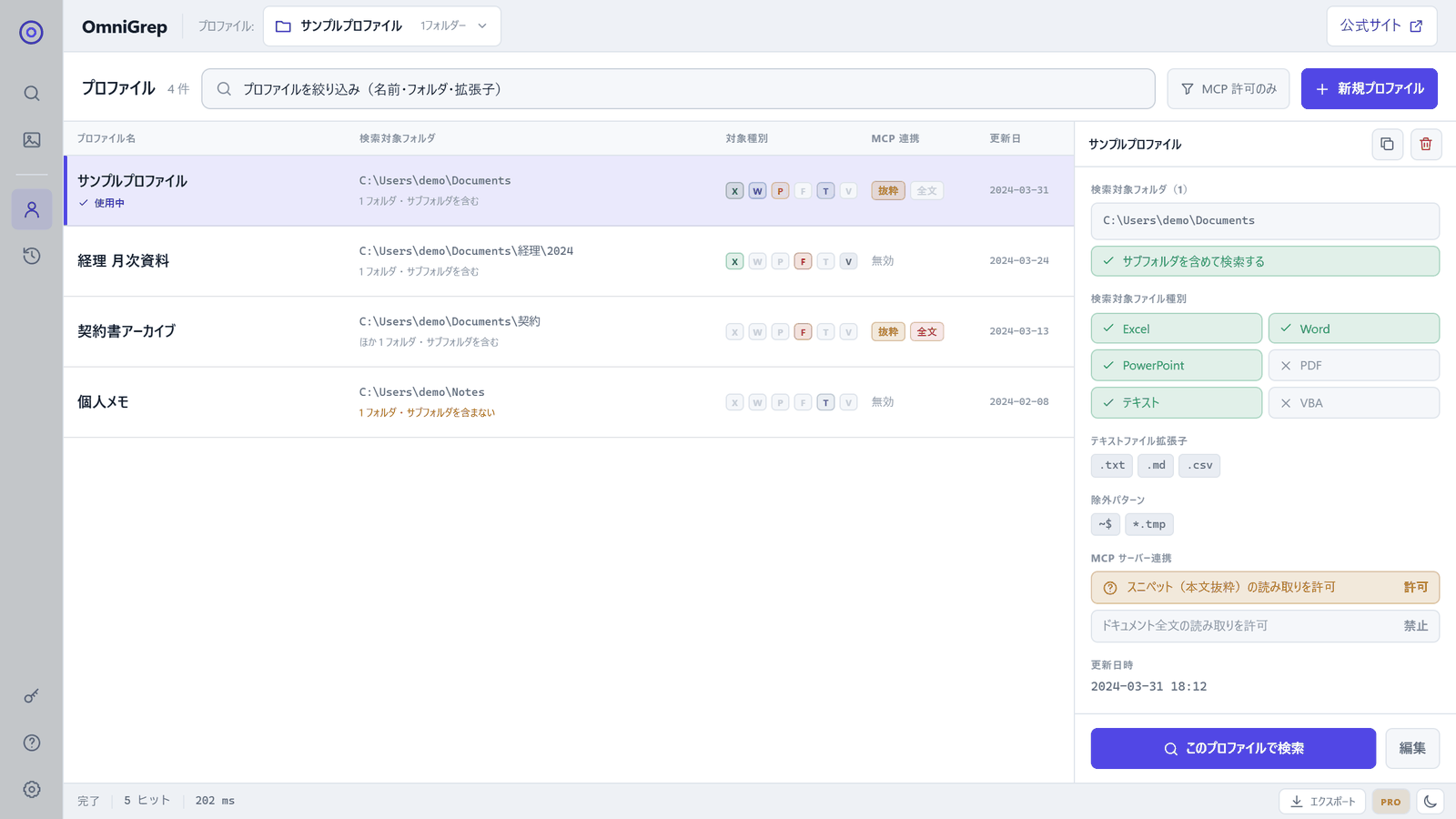Click F badge in 契約書アーカイブ row
The image size is (1456, 819).
click(x=803, y=332)
